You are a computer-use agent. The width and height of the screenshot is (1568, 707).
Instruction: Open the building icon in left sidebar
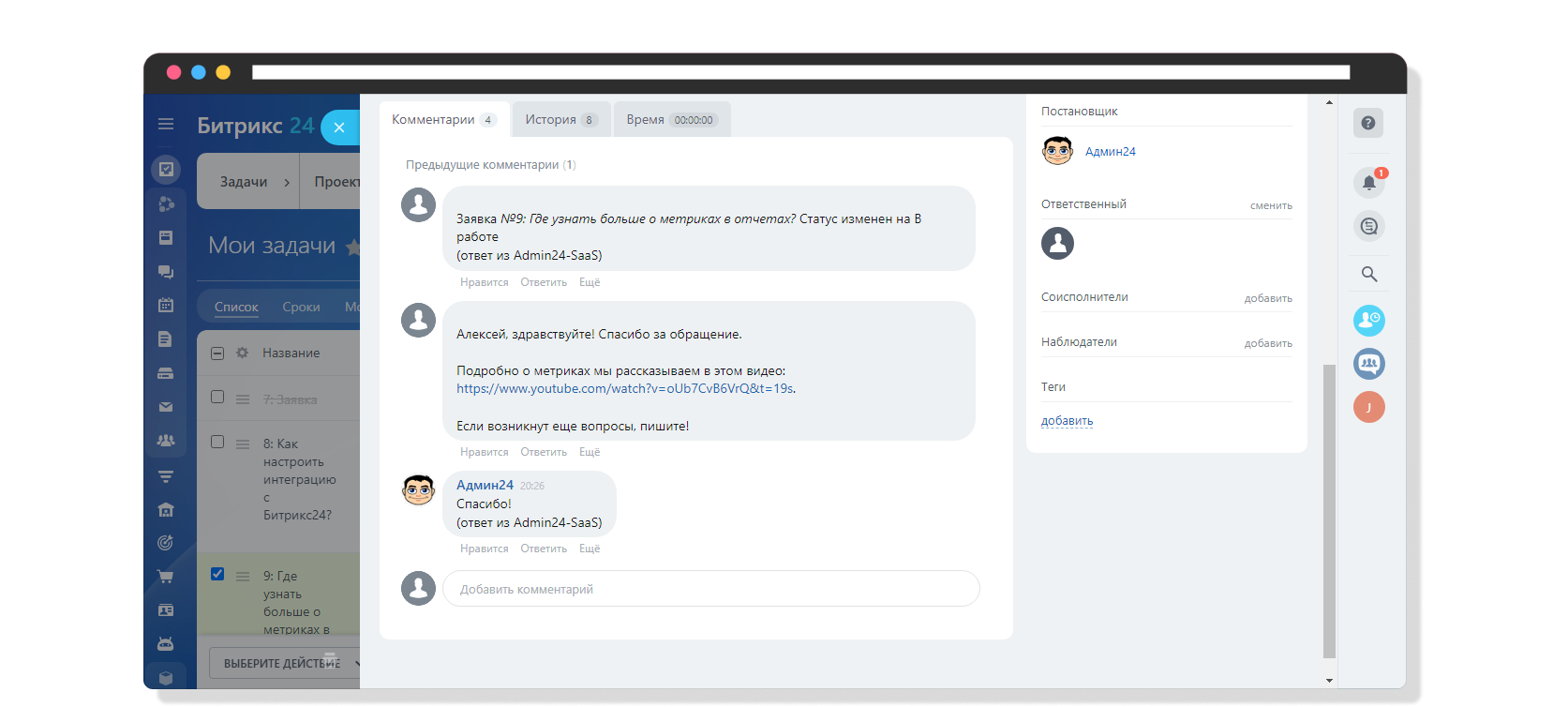166,509
